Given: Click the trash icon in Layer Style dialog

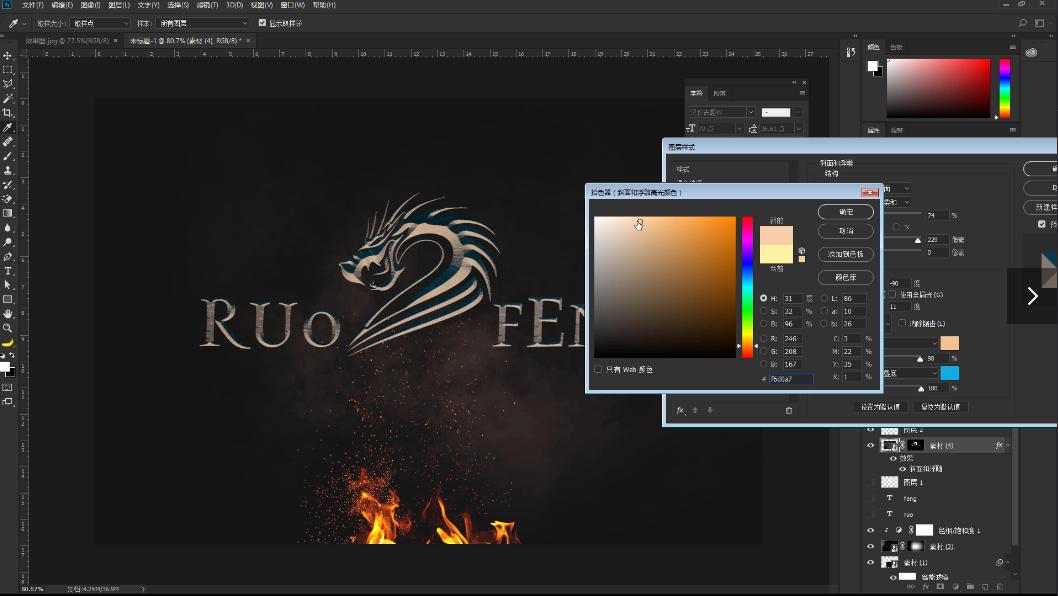Looking at the screenshot, I should coord(788,410).
